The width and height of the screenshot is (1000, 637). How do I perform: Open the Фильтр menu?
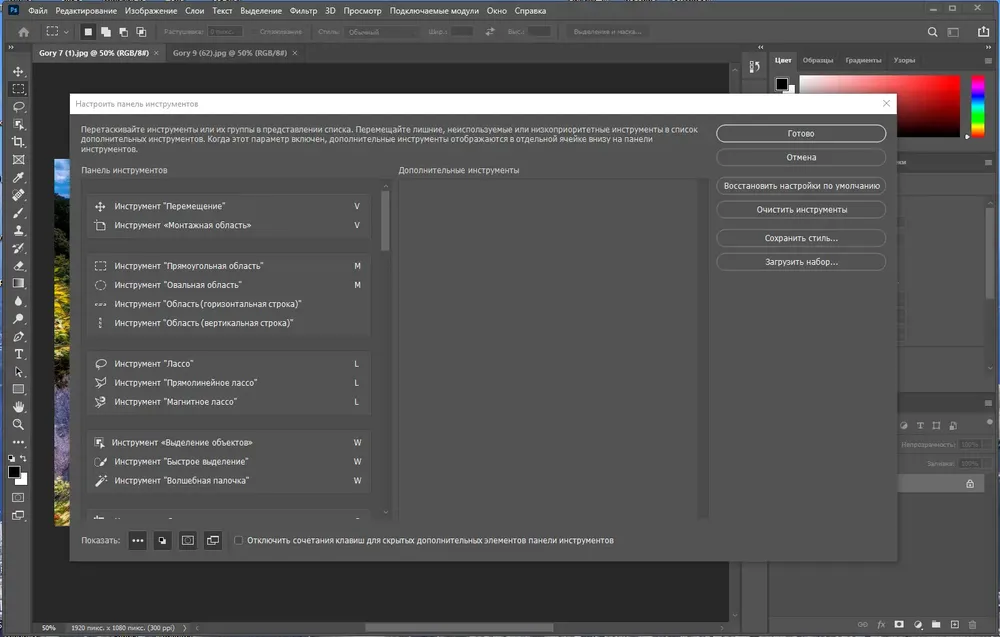pyautogui.click(x=303, y=11)
